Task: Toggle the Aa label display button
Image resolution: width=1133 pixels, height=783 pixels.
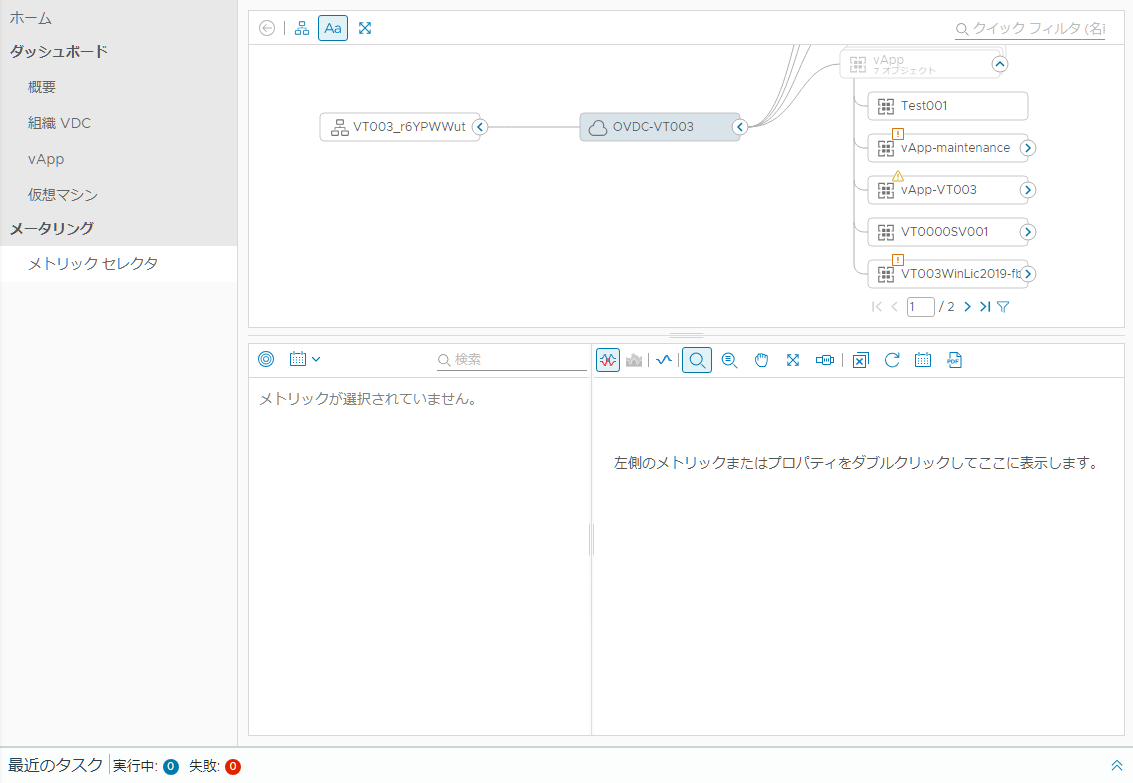Action: (333, 28)
